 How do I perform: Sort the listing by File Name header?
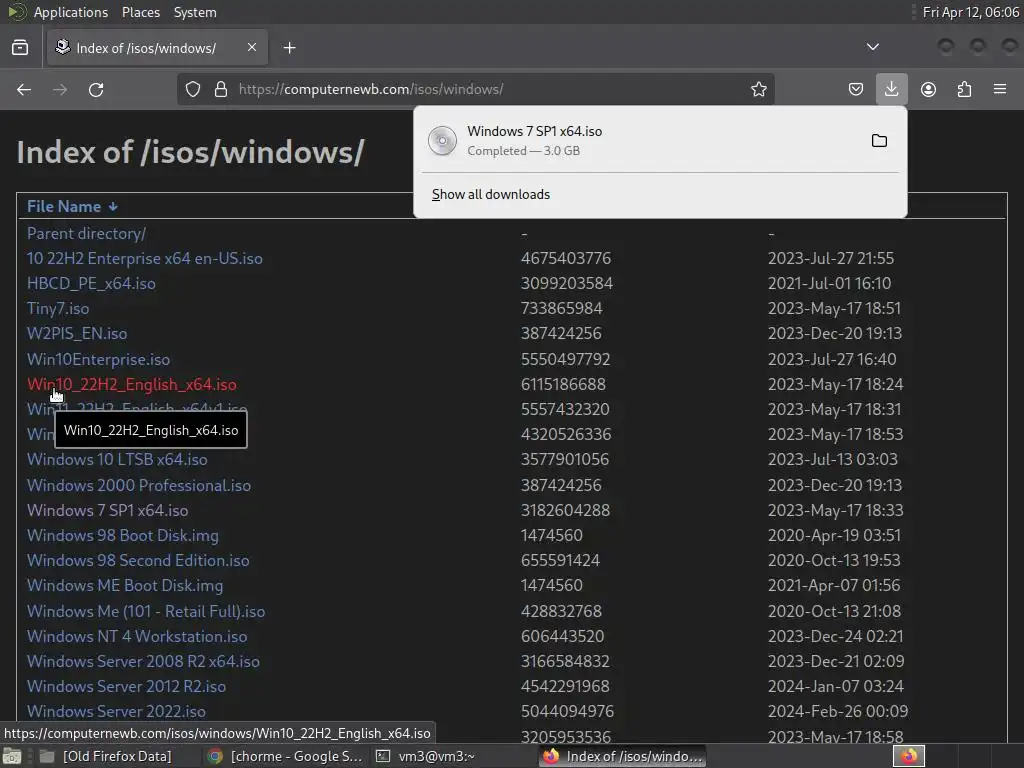pos(72,206)
